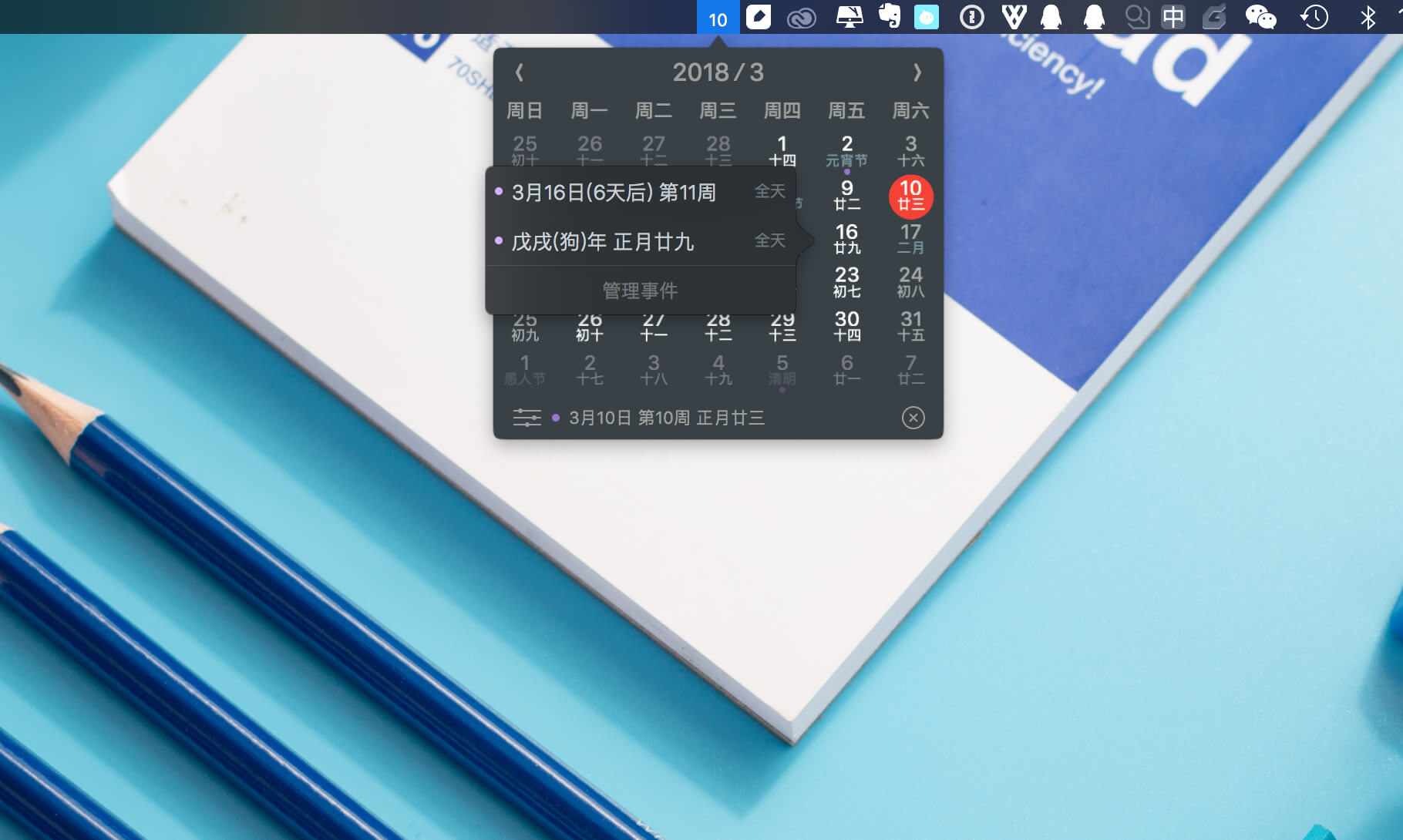Click 全天 label on the 3月16日 event
The image size is (1403, 840).
click(x=769, y=191)
